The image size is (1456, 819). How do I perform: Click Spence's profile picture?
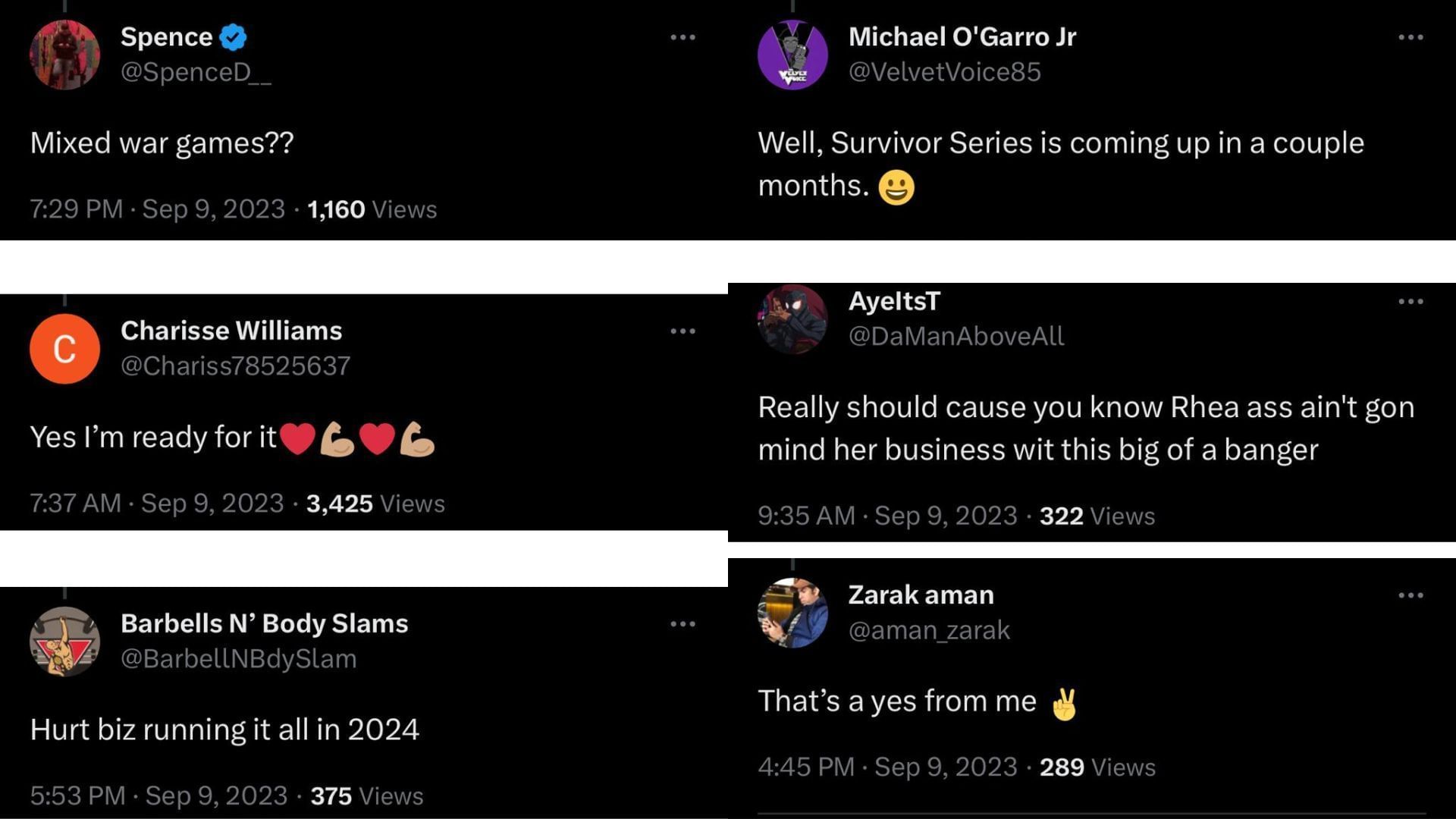pyautogui.click(x=64, y=55)
